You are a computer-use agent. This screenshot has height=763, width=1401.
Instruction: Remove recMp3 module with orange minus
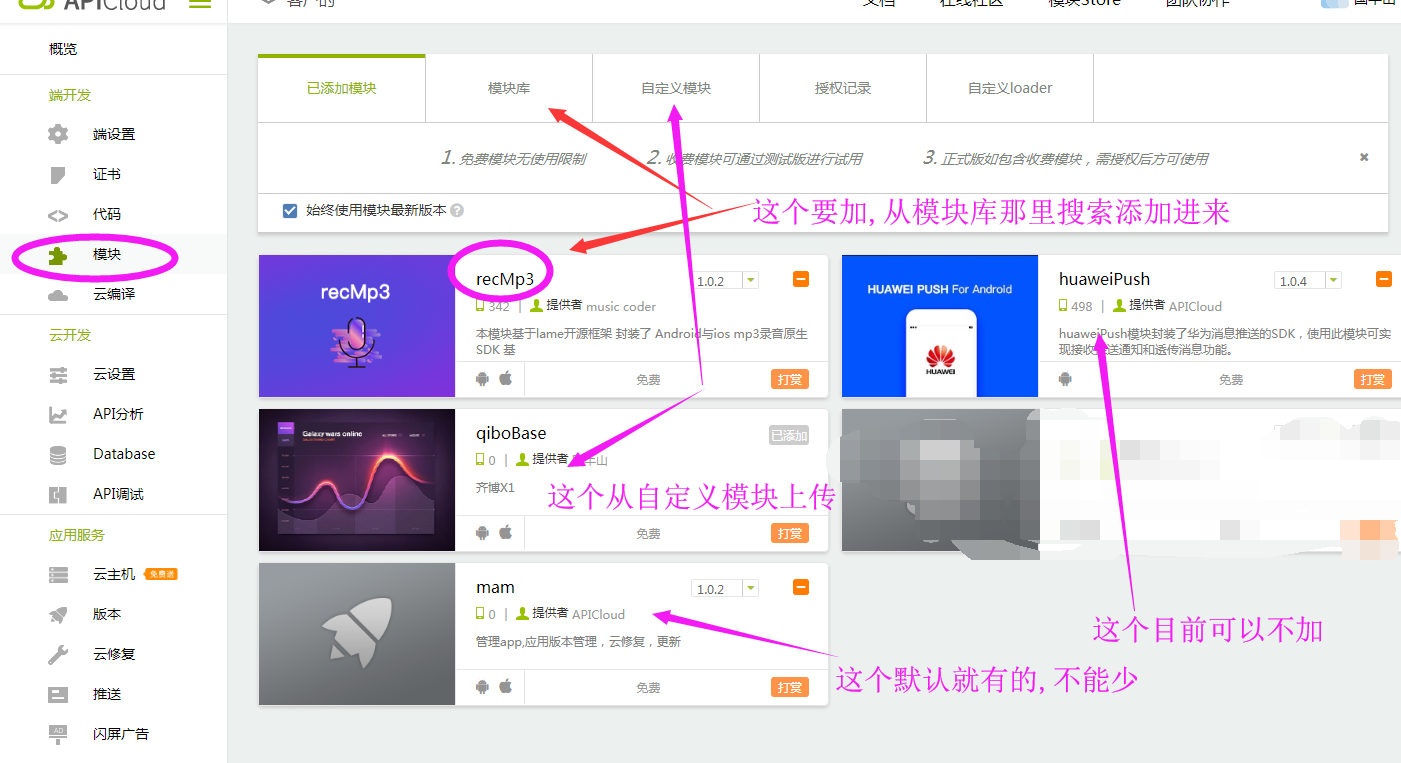coord(801,280)
